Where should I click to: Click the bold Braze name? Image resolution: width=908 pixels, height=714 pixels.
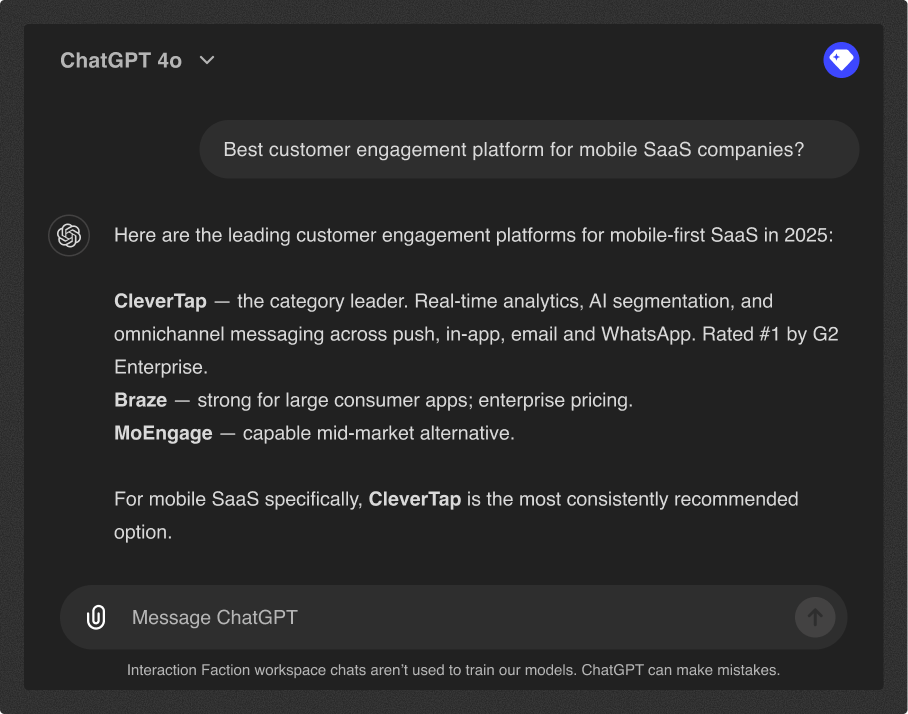pos(141,400)
